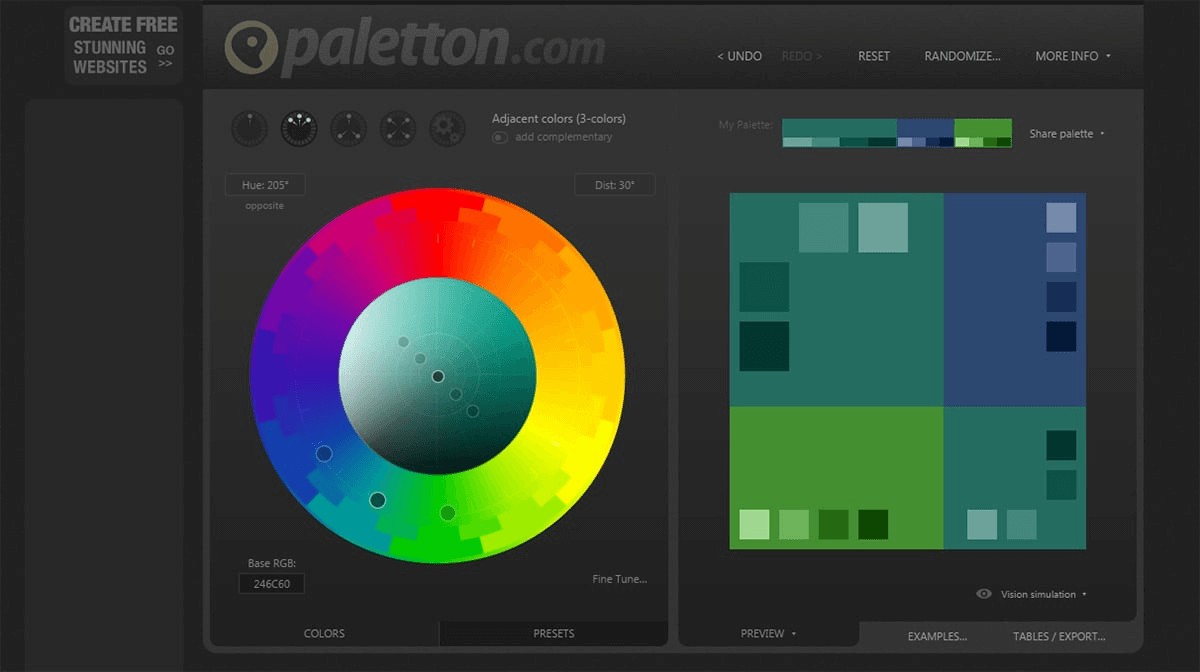Click the Reset button
Screen dimensions: 1200x672
tap(874, 56)
